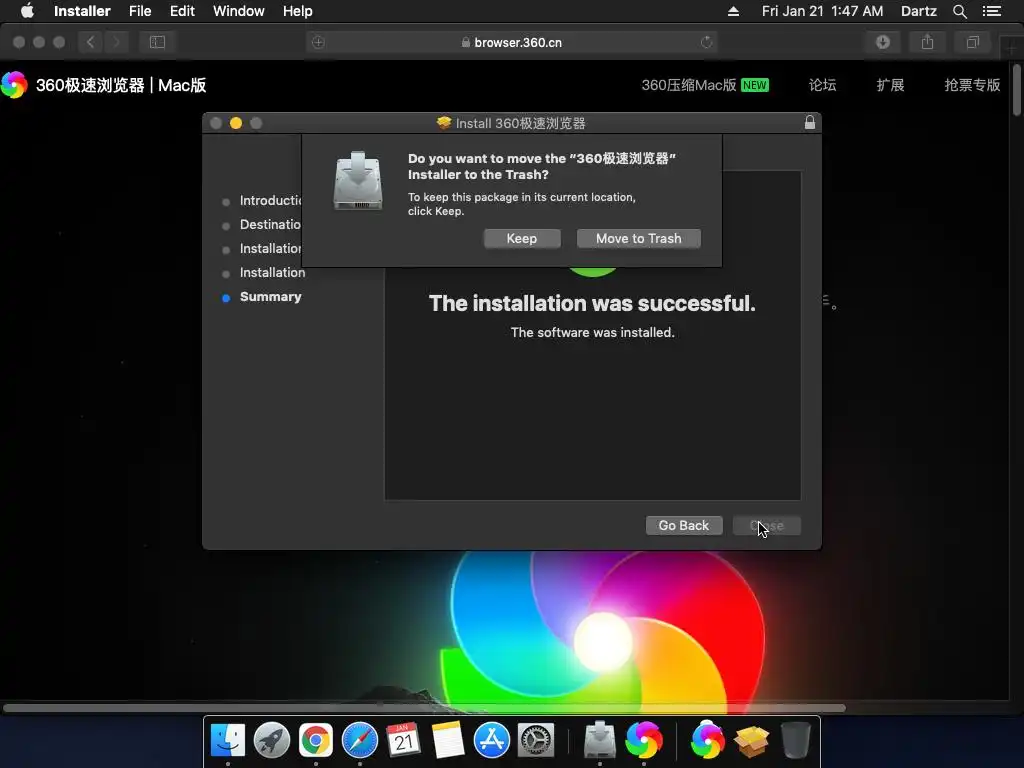
Task: Minimize the installer window
Action: click(x=236, y=123)
